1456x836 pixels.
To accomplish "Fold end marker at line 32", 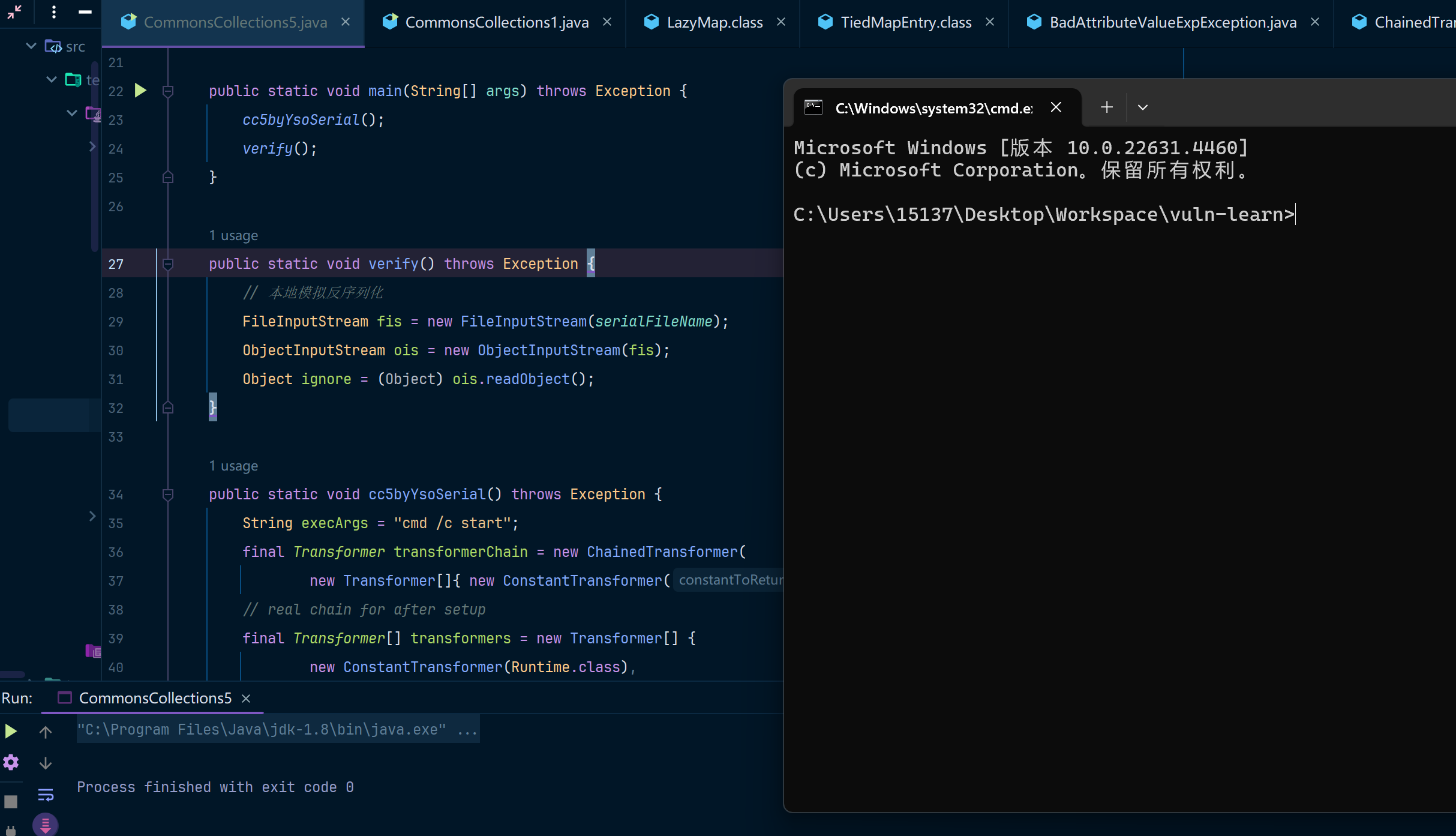I will click(x=168, y=407).
